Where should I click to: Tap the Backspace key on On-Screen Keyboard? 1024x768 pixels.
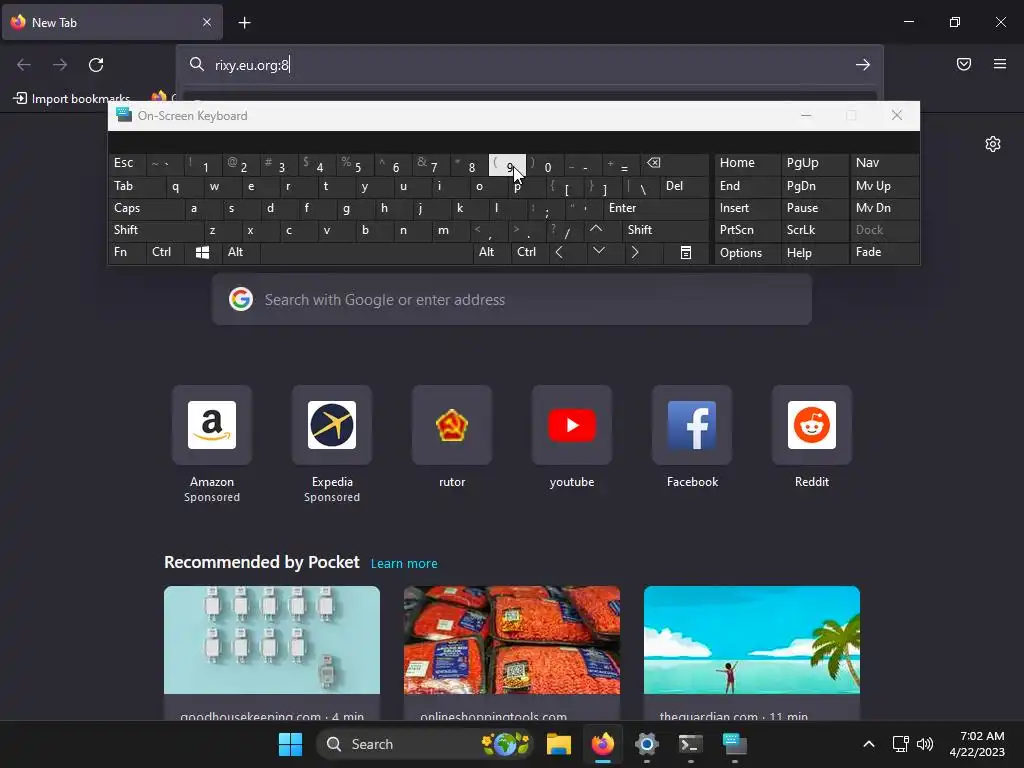tap(675, 165)
